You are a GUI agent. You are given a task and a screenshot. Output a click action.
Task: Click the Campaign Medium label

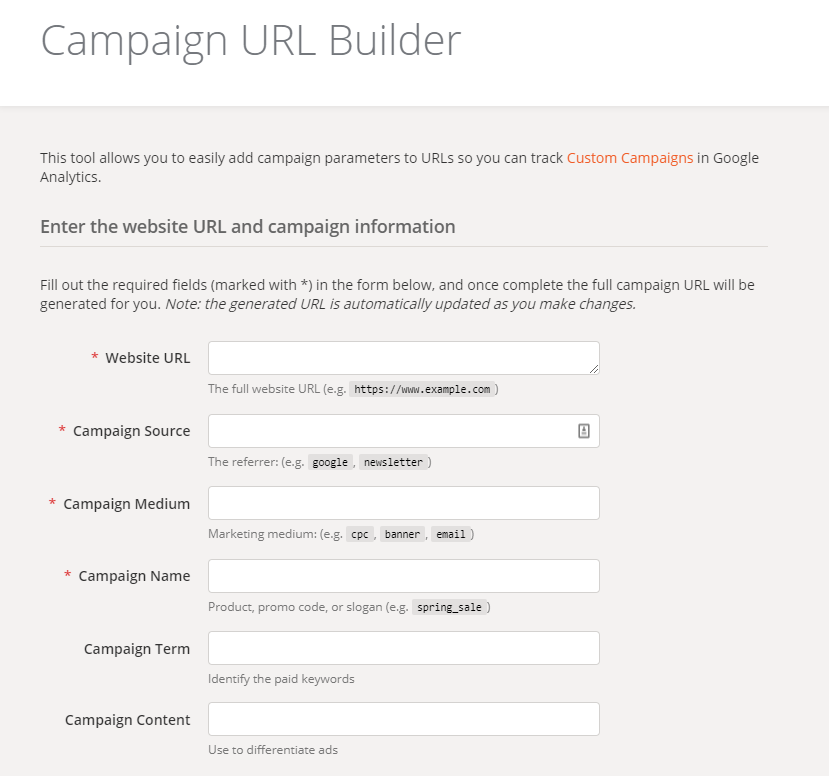coord(126,504)
